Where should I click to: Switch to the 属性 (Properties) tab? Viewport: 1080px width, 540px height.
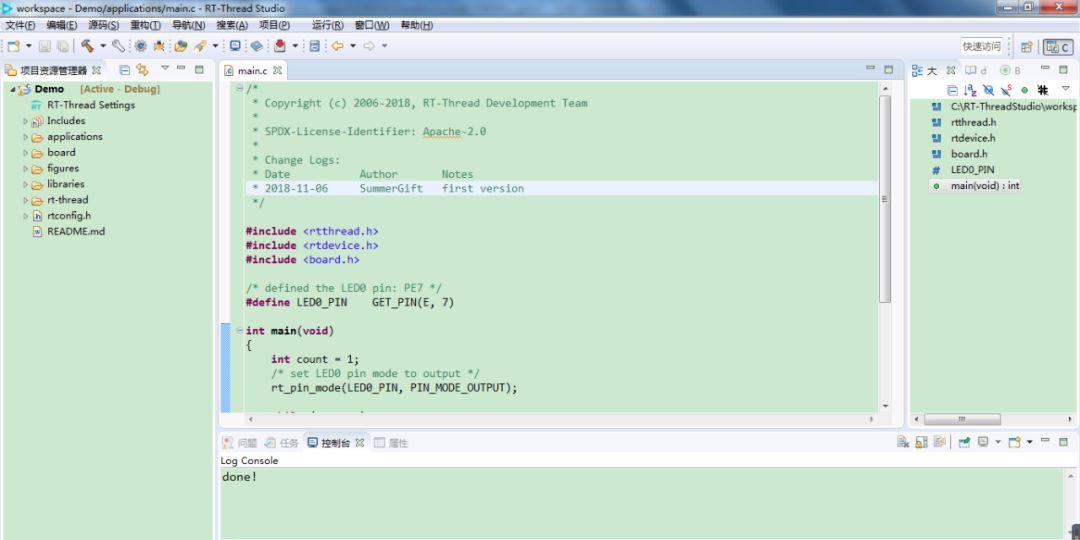[391, 443]
